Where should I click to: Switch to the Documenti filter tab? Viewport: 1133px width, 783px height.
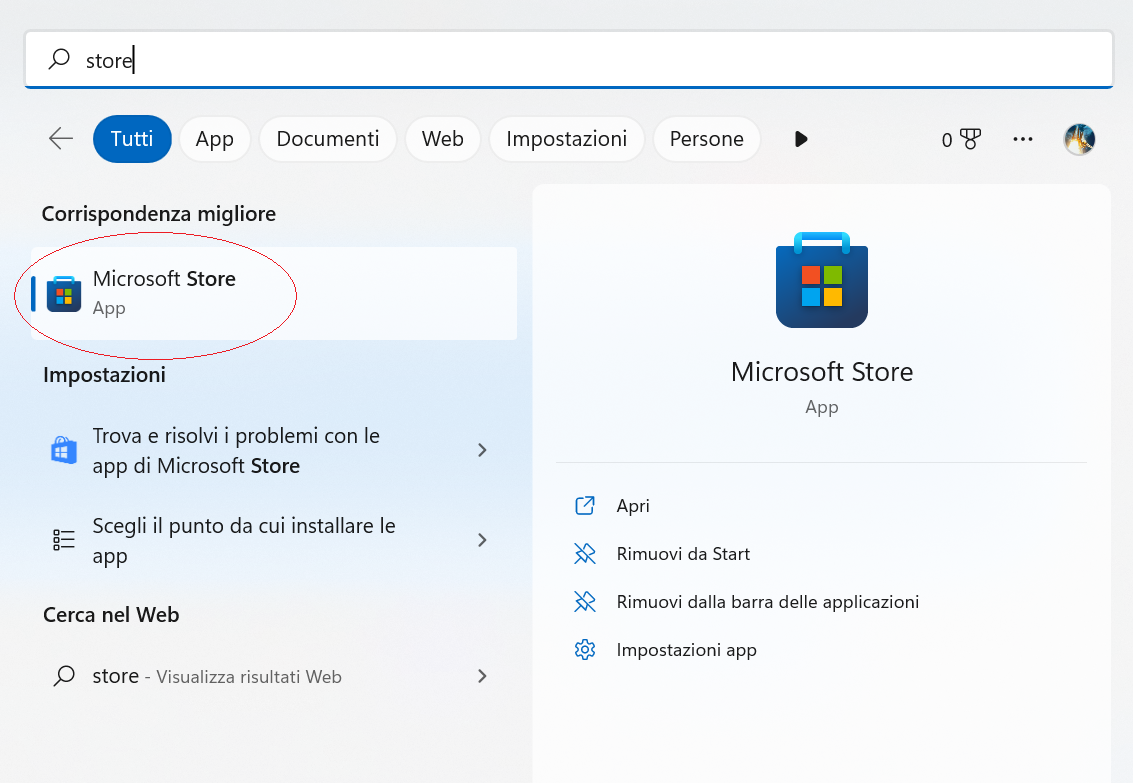[328, 139]
